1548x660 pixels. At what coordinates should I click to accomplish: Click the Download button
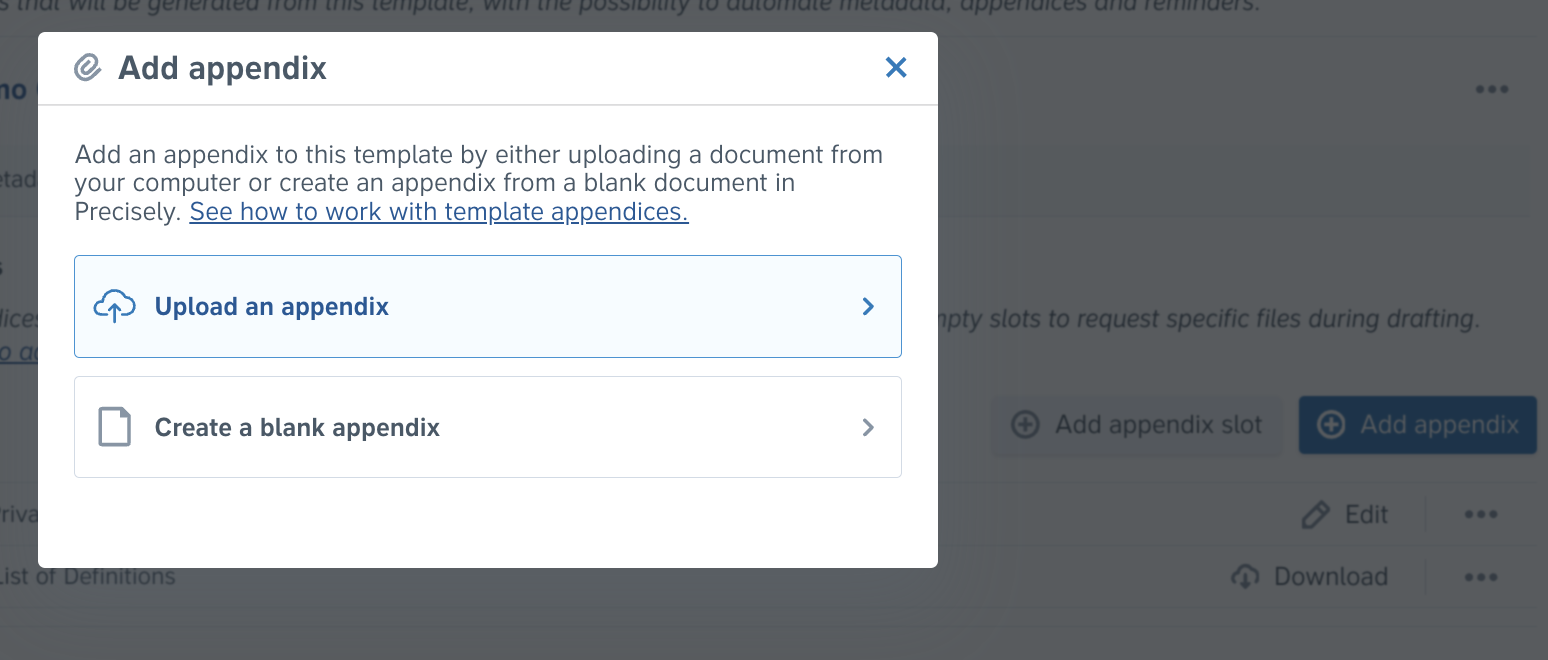(x=1310, y=576)
